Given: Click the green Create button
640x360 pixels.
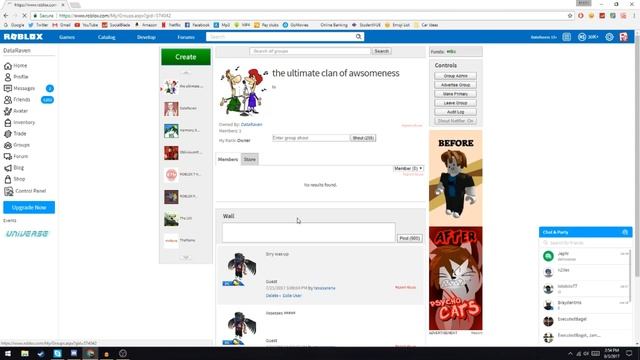Looking at the screenshot, I should click(x=186, y=57).
